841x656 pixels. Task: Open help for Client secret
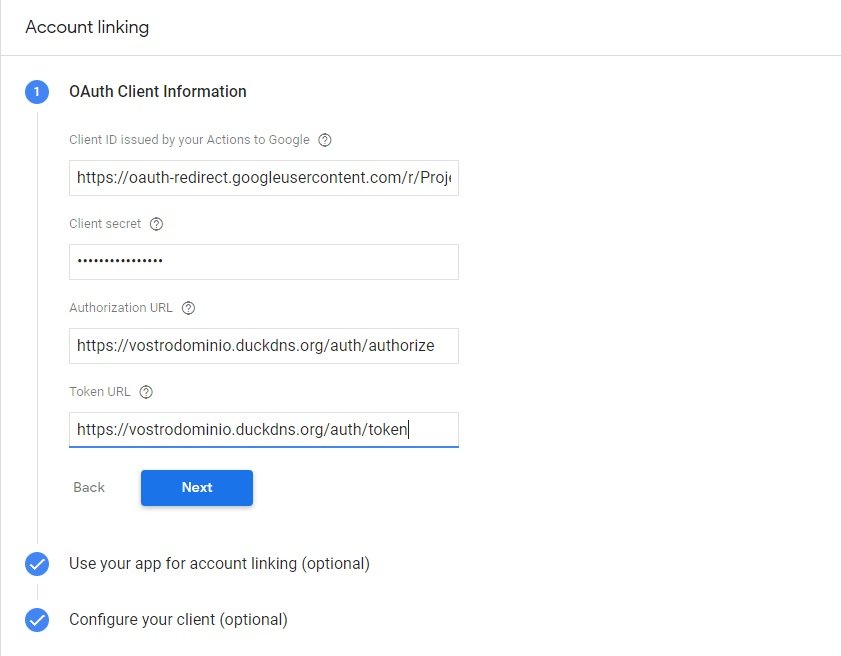[x=156, y=224]
